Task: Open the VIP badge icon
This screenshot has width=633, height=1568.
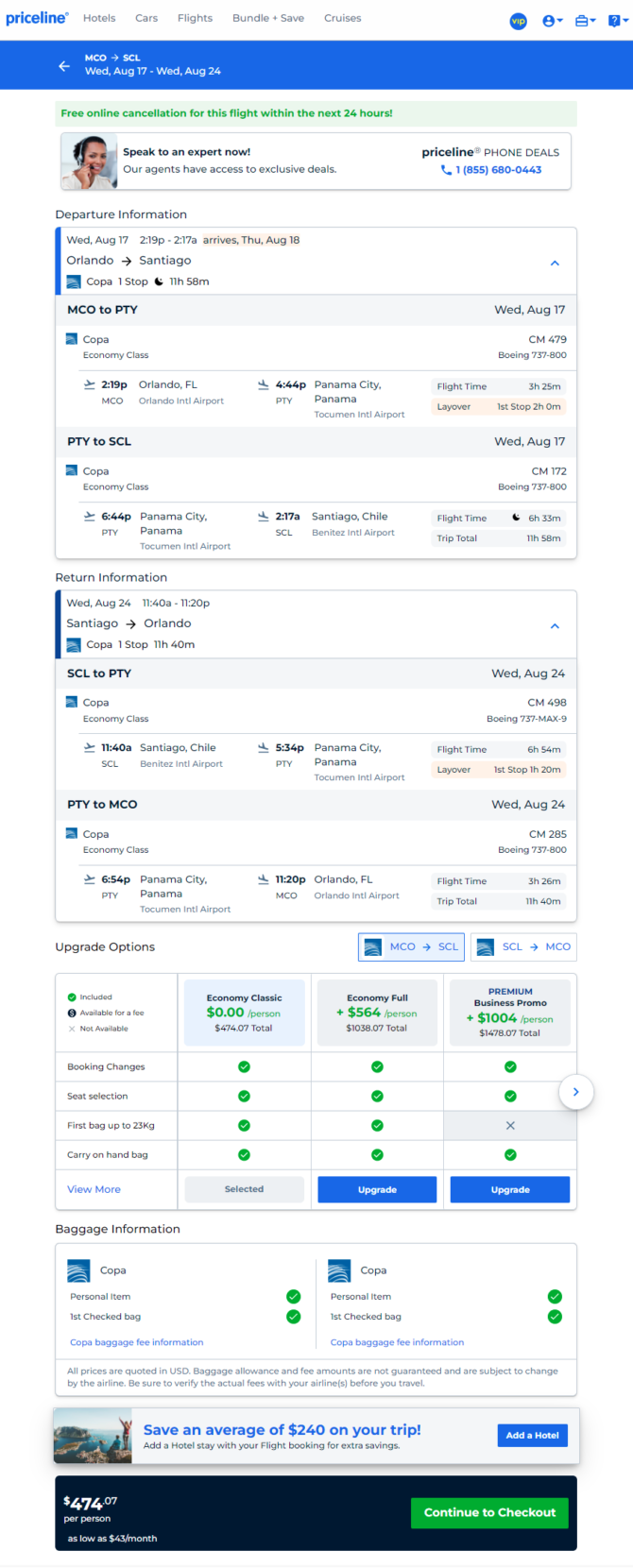Action: click(518, 21)
